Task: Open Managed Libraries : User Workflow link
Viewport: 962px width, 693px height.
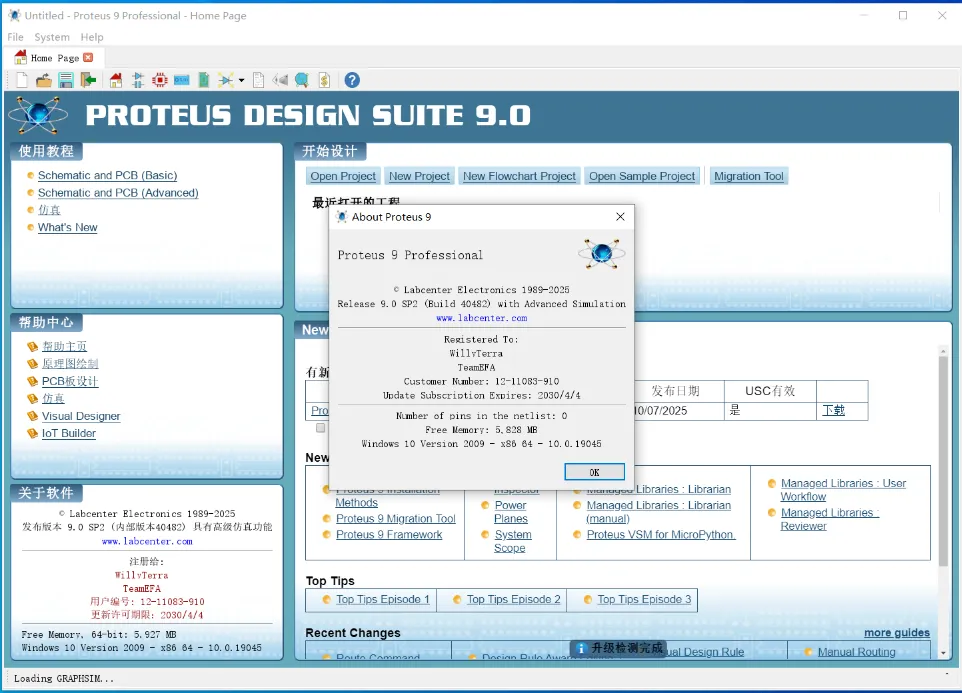Action: (x=843, y=489)
